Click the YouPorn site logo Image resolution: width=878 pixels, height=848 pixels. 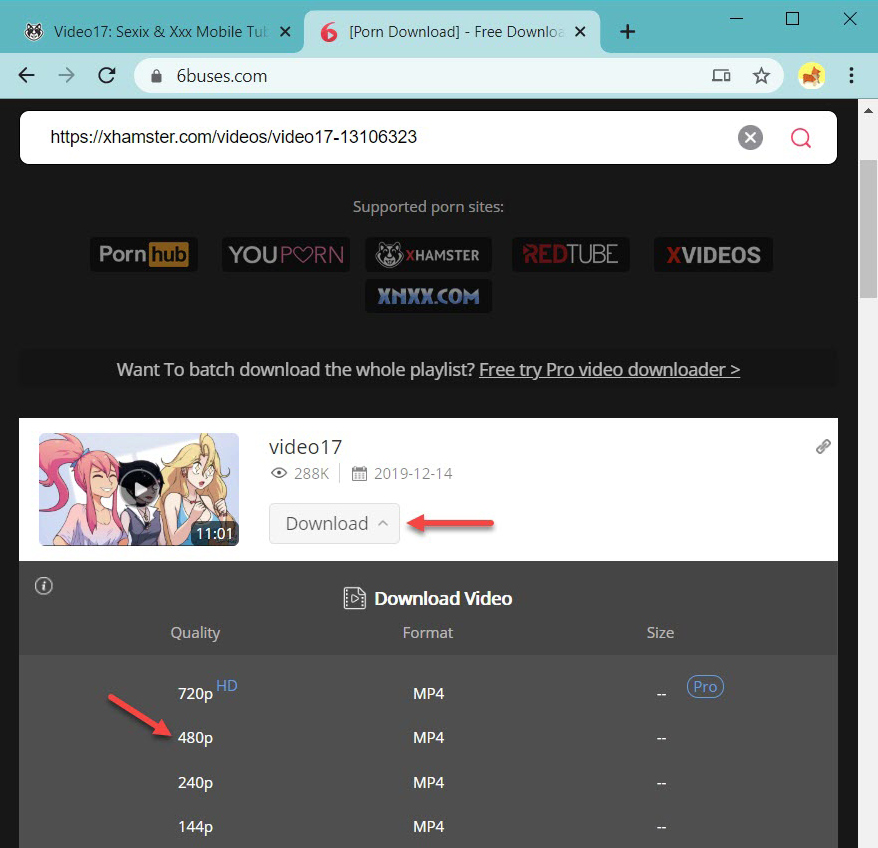click(x=286, y=254)
